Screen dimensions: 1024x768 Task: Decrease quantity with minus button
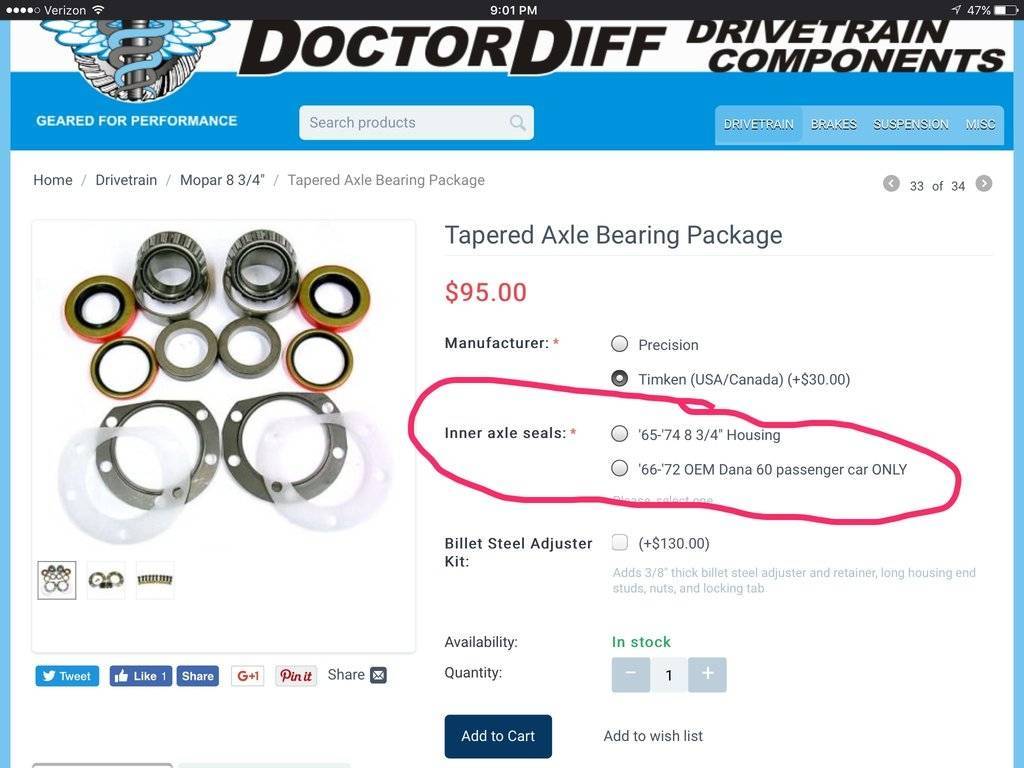pyautogui.click(x=630, y=674)
